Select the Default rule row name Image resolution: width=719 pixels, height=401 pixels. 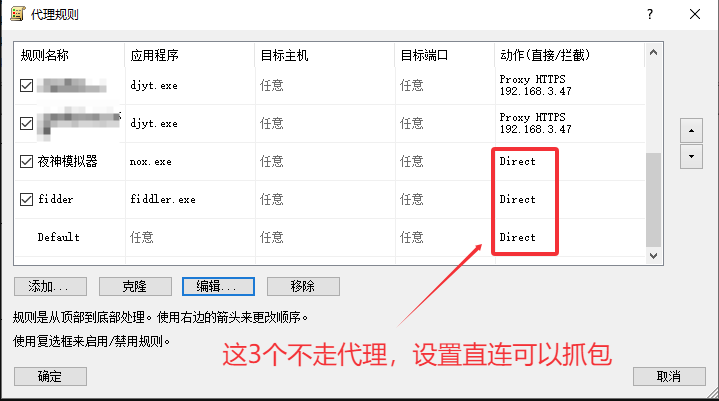click(58, 237)
